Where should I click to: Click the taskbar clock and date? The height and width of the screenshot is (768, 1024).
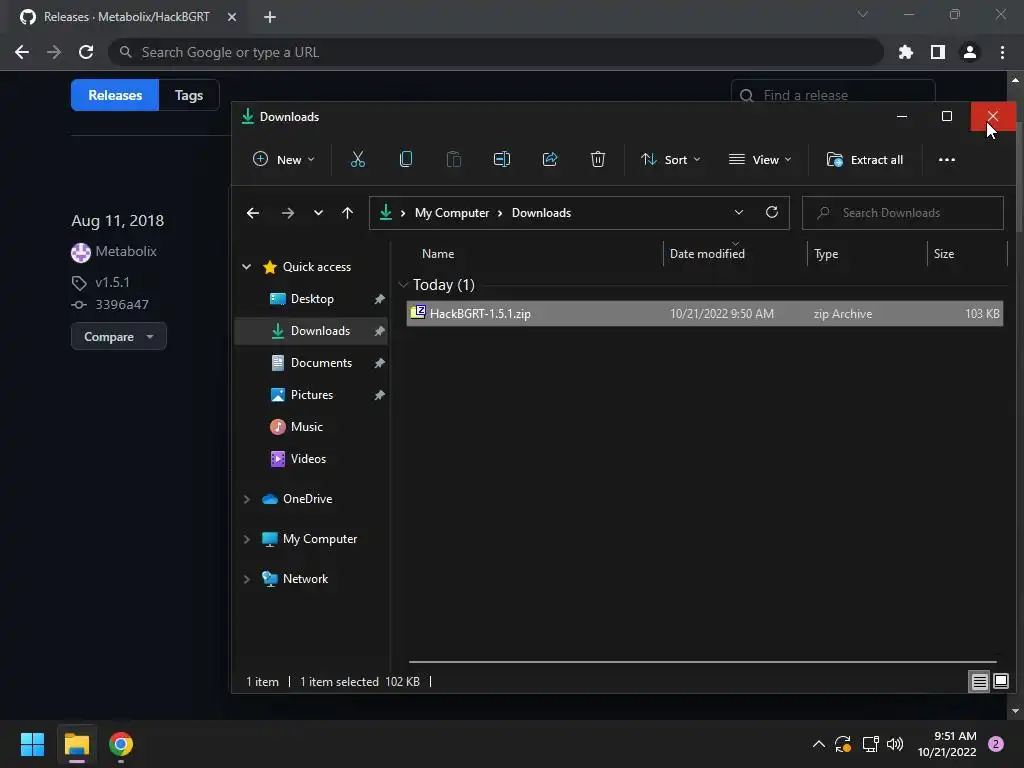(947, 744)
